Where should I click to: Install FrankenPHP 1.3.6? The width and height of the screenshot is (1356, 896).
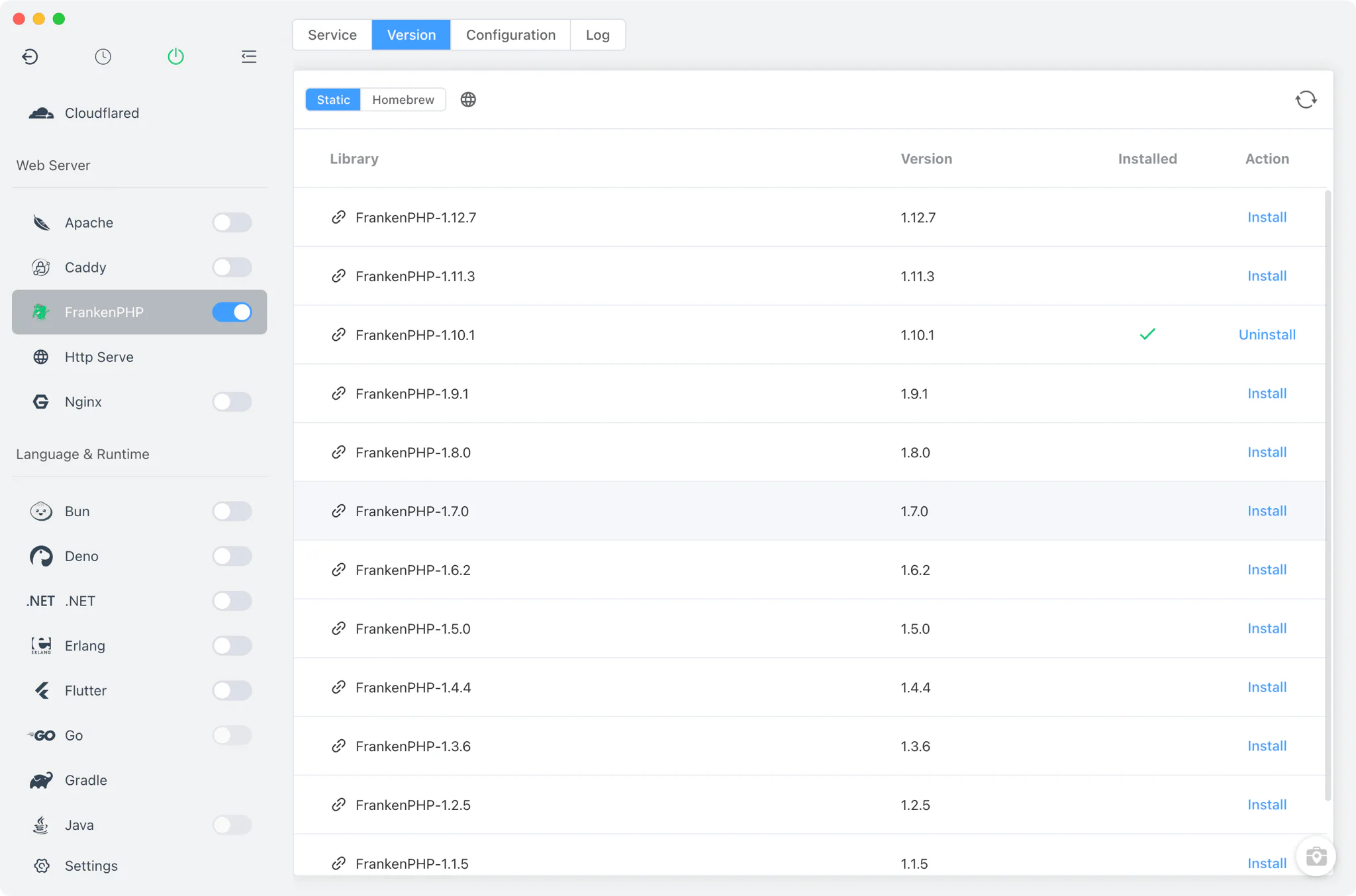(x=1267, y=746)
